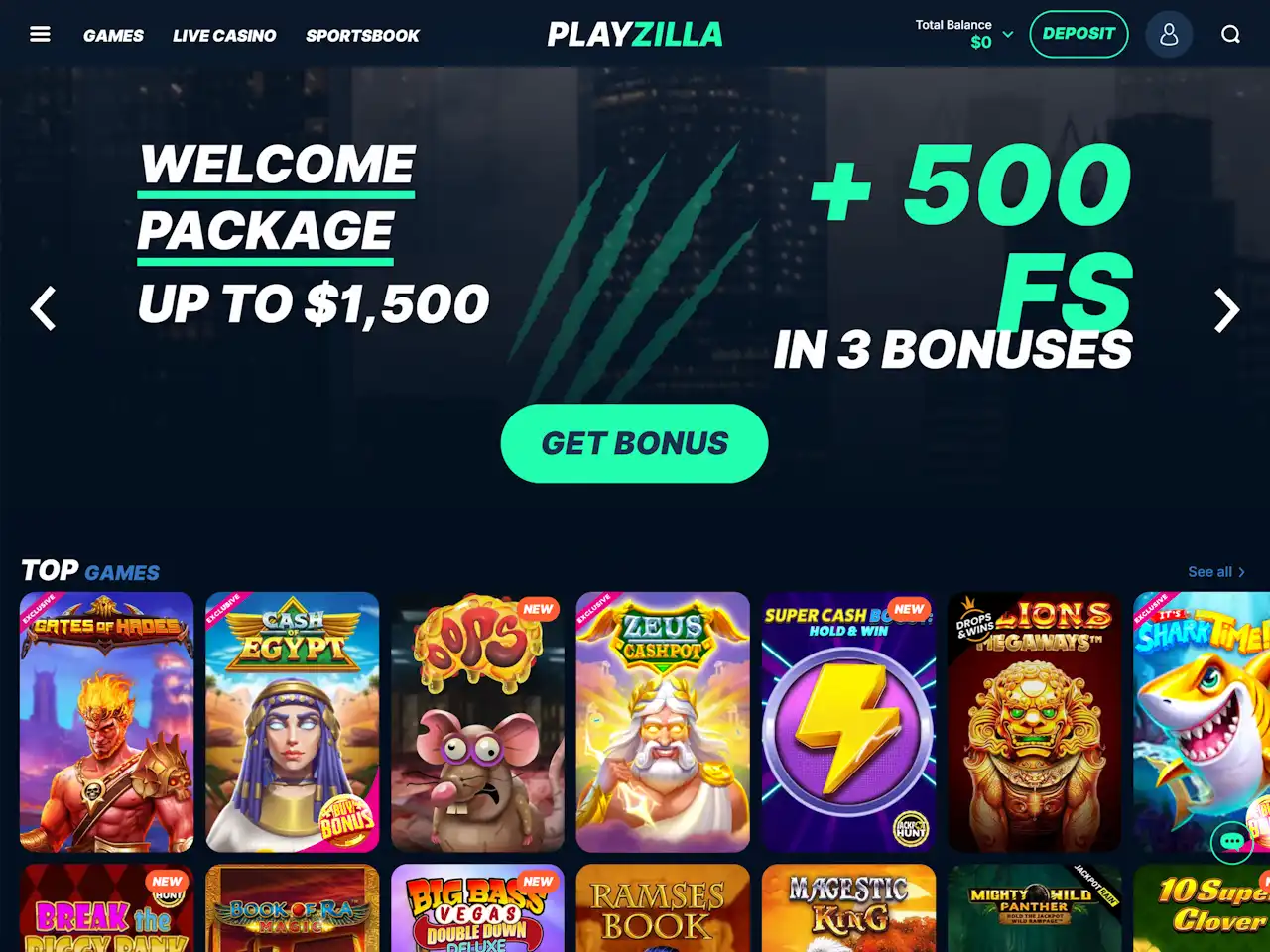
Task: Expand the Total Balance dropdown chevron
Action: point(1008,34)
